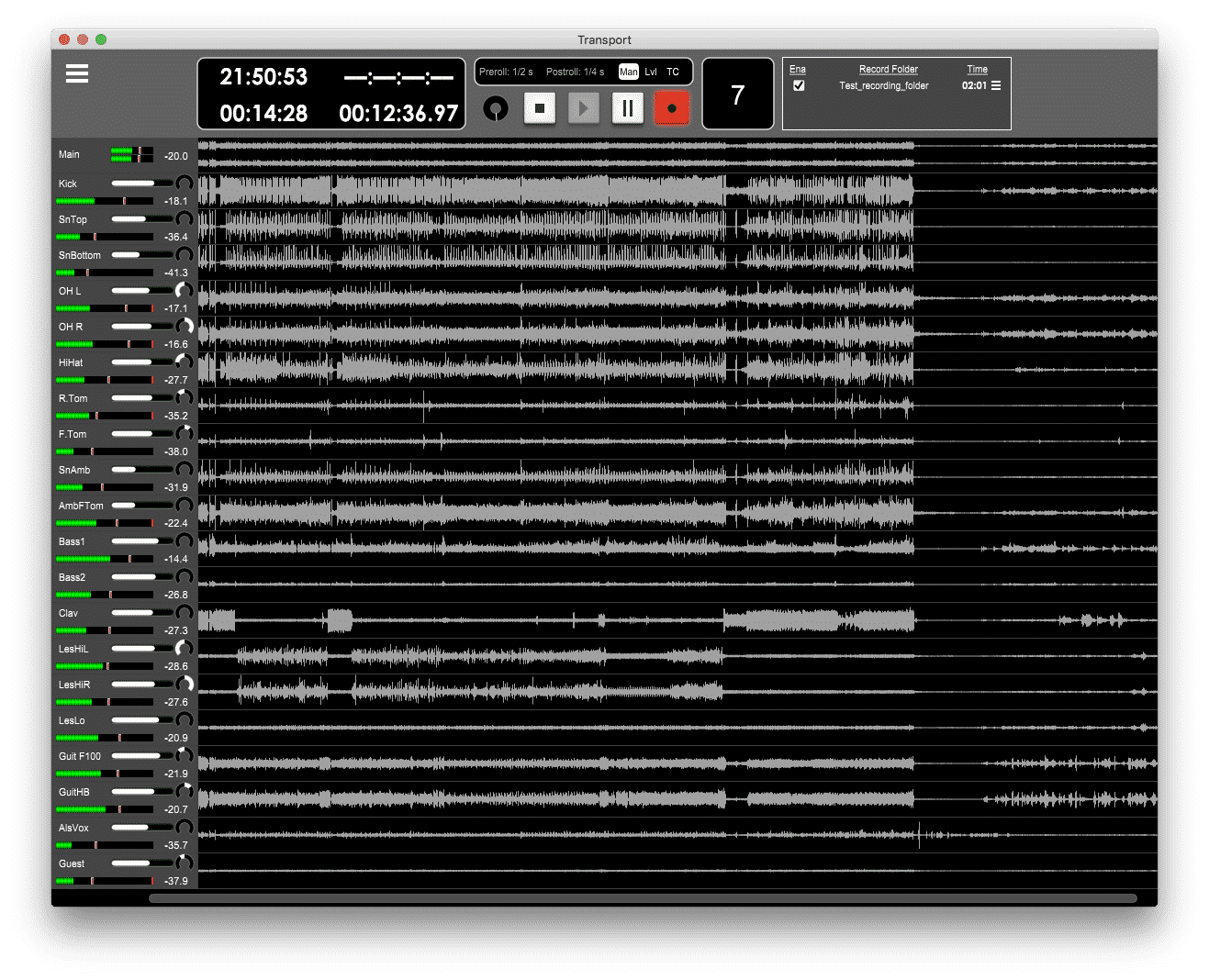
Task: Open the Preroll 1/2 s setting
Action: point(506,72)
